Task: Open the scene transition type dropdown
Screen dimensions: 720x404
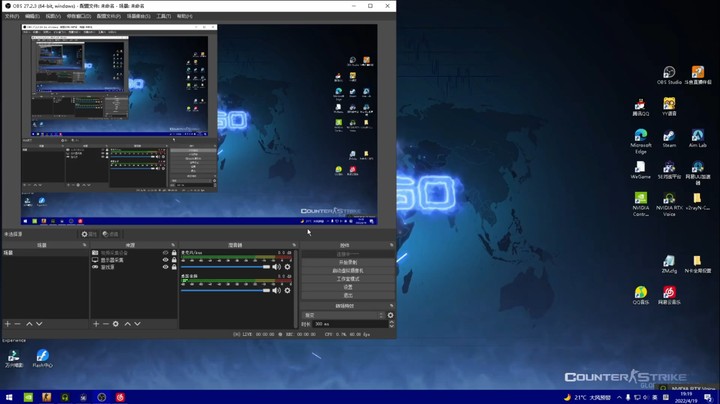Action: pos(343,315)
